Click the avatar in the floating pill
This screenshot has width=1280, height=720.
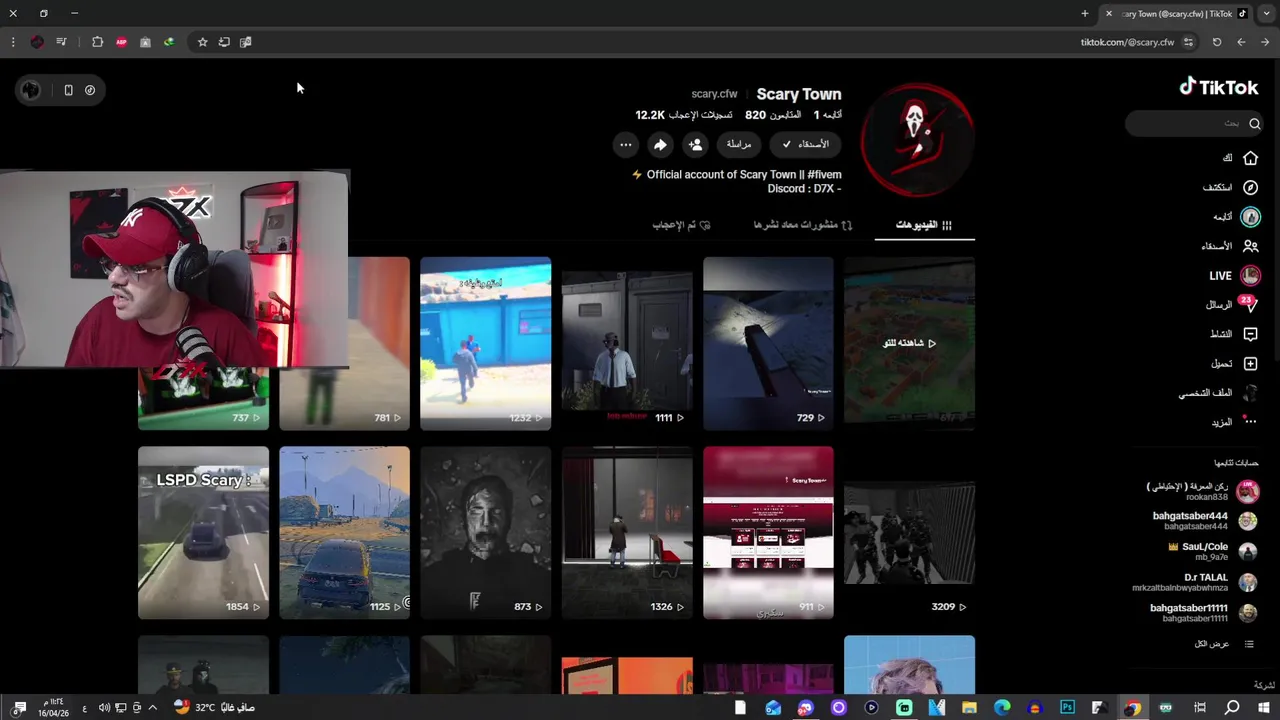[x=31, y=90]
